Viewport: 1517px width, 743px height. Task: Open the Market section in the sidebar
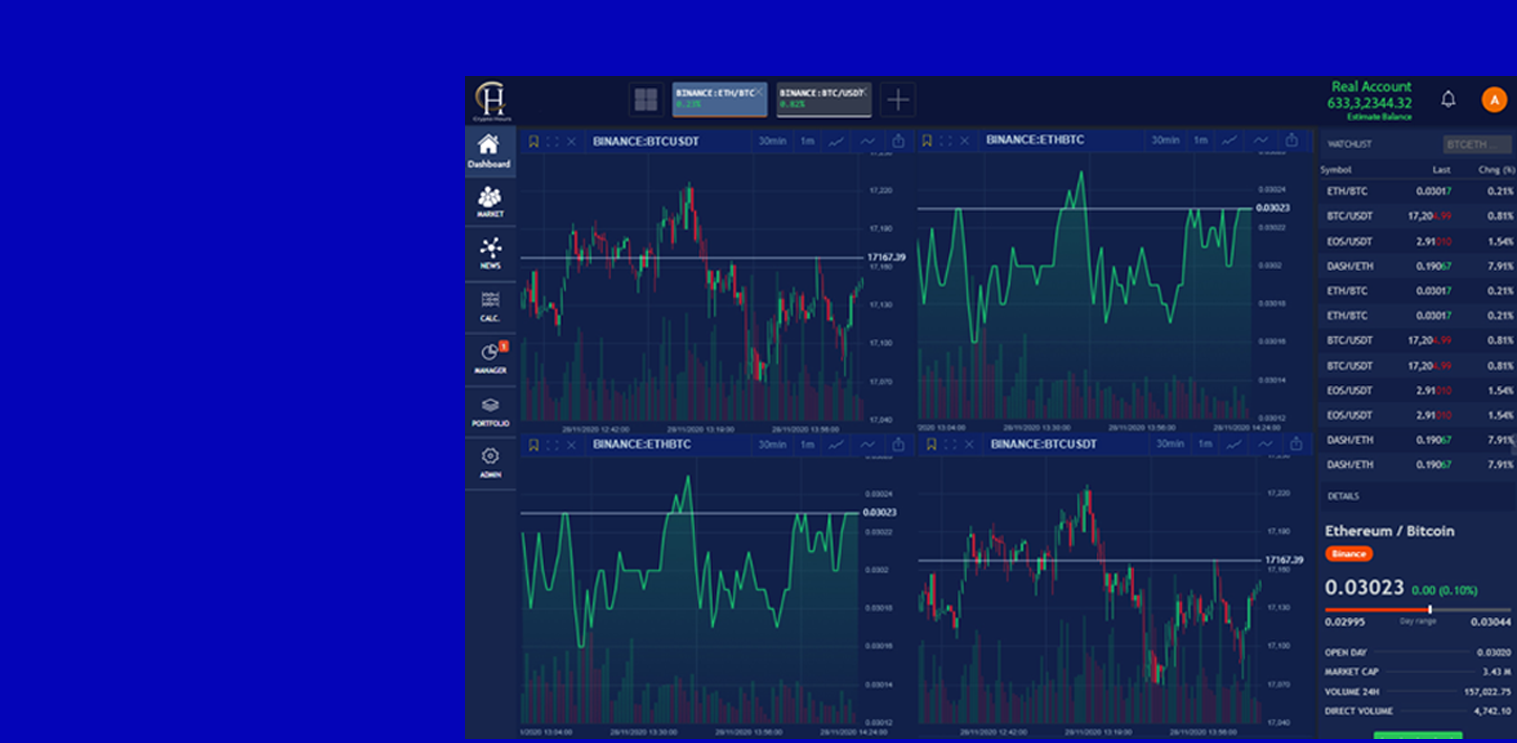[x=490, y=201]
